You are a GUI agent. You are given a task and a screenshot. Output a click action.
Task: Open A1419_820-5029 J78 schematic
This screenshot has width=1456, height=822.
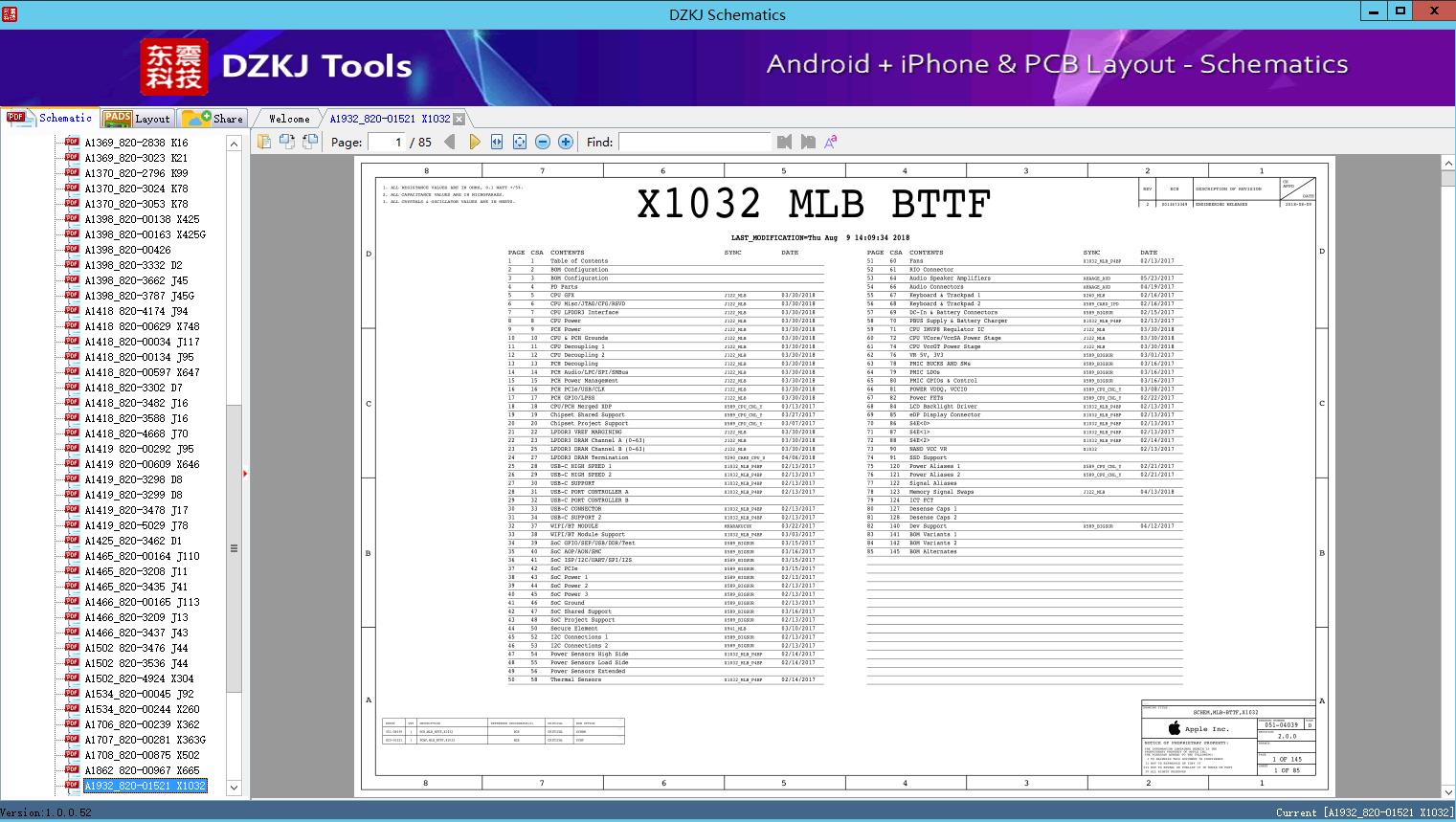tap(136, 525)
